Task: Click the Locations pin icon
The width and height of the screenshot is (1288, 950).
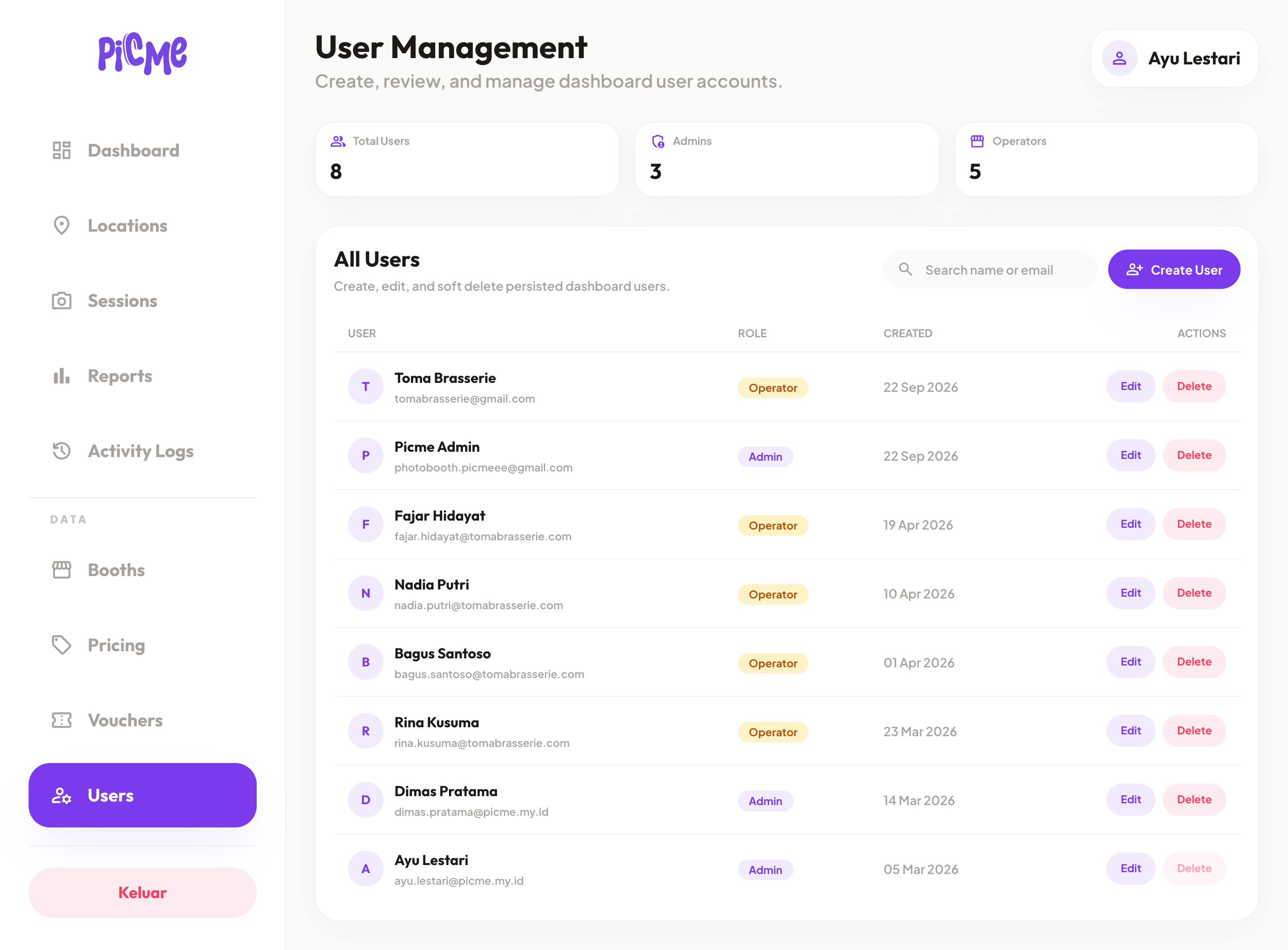Action: 62,225
